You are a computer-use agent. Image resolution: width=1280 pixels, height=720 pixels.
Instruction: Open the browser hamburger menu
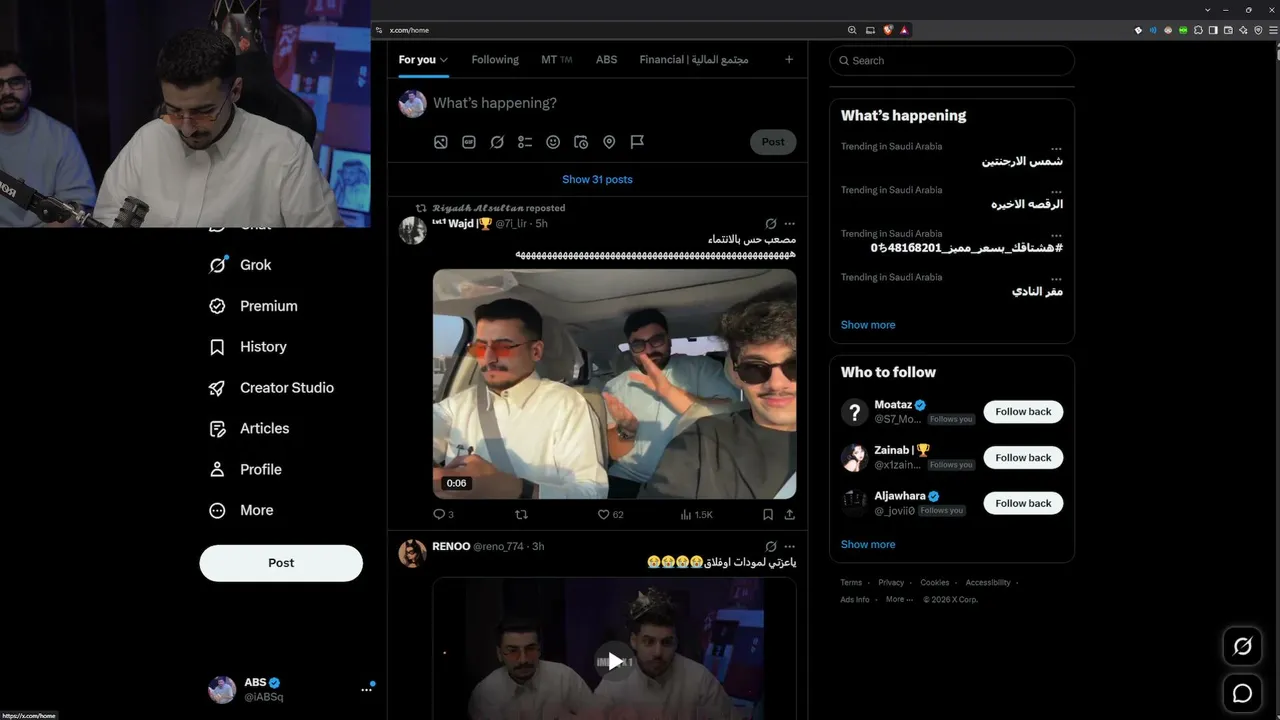pyautogui.click(x=1271, y=30)
